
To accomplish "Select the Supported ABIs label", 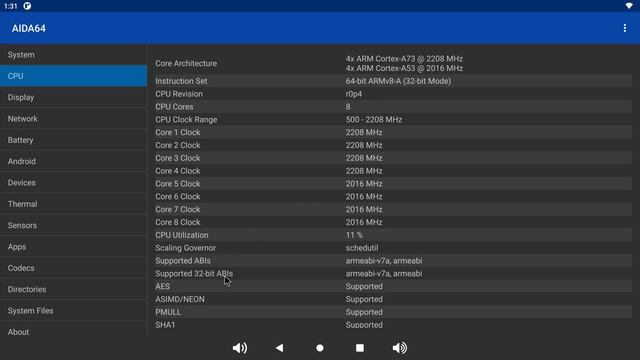I will coord(183,261).
